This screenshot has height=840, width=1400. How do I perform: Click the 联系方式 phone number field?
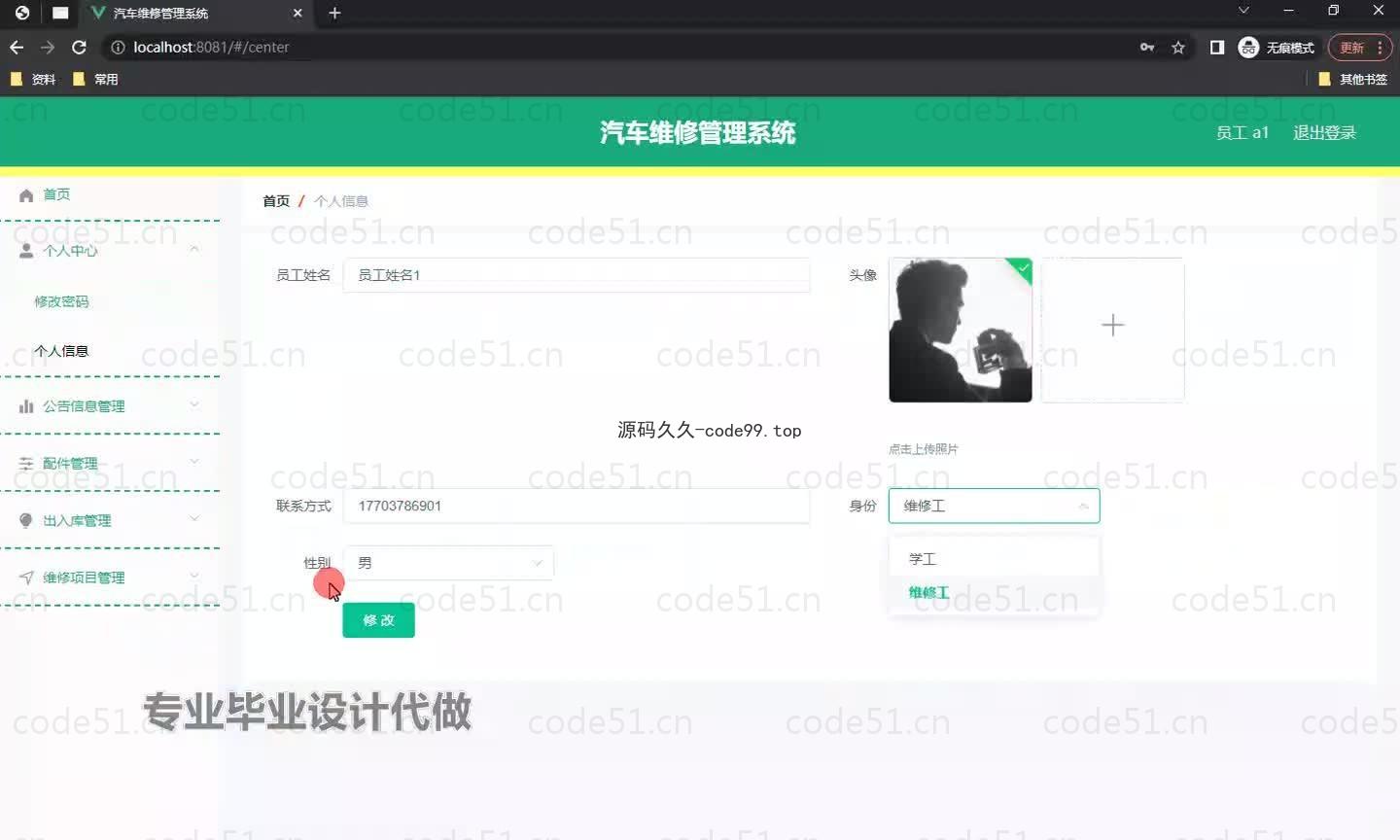pyautogui.click(x=576, y=506)
